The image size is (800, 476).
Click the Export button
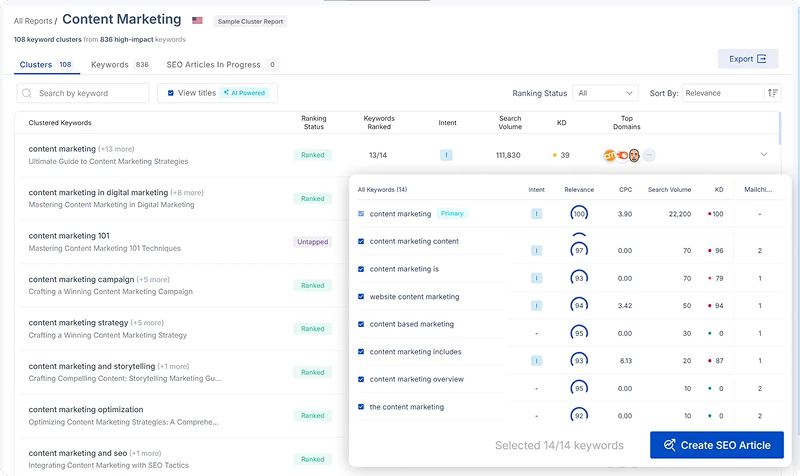coord(747,59)
